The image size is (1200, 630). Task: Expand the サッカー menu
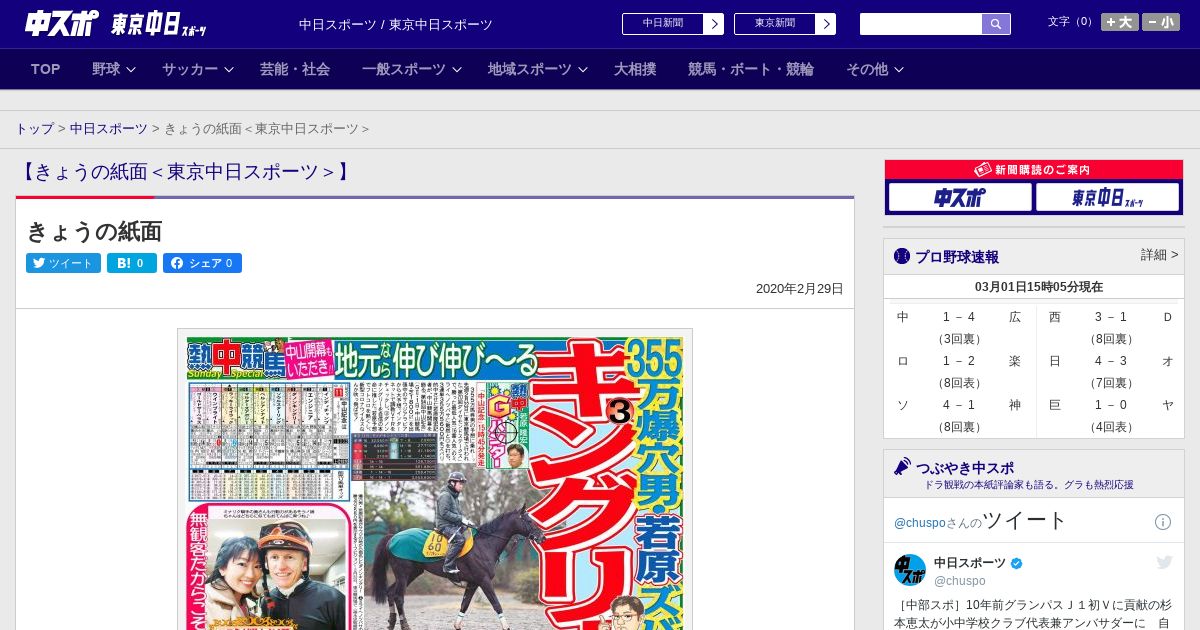click(x=197, y=69)
